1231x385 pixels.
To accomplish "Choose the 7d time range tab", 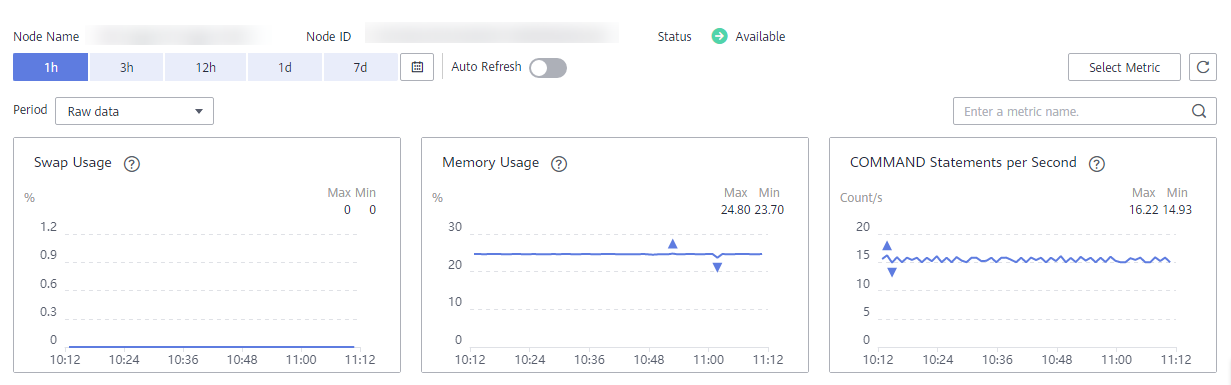I will pyautogui.click(x=360, y=67).
